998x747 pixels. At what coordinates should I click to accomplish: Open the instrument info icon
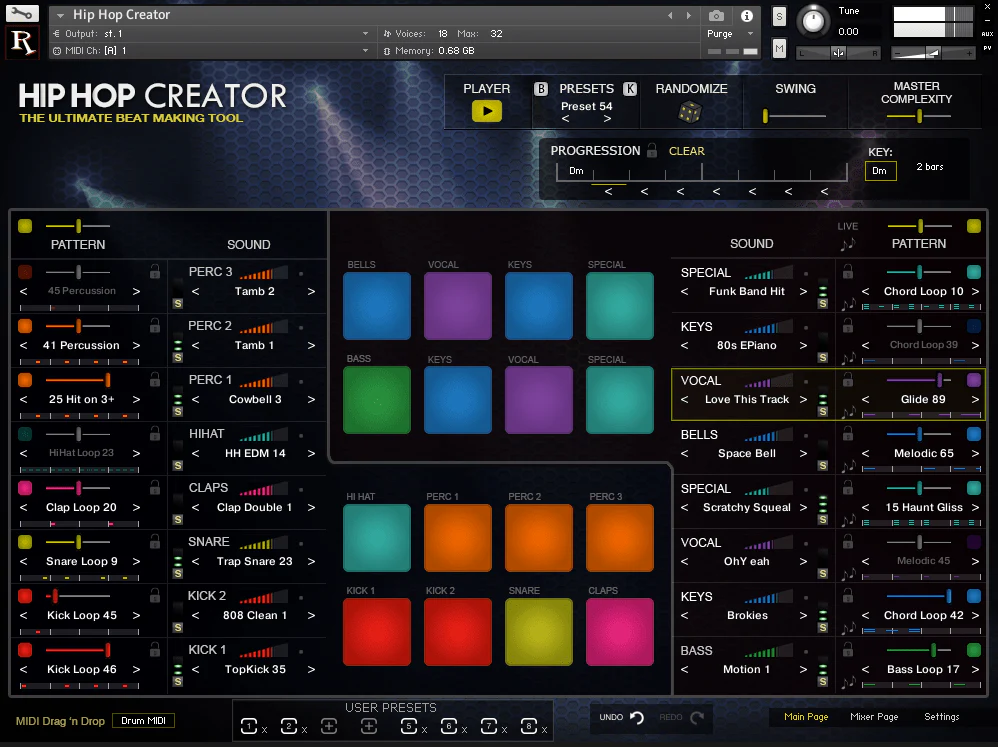pyautogui.click(x=746, y=16)
